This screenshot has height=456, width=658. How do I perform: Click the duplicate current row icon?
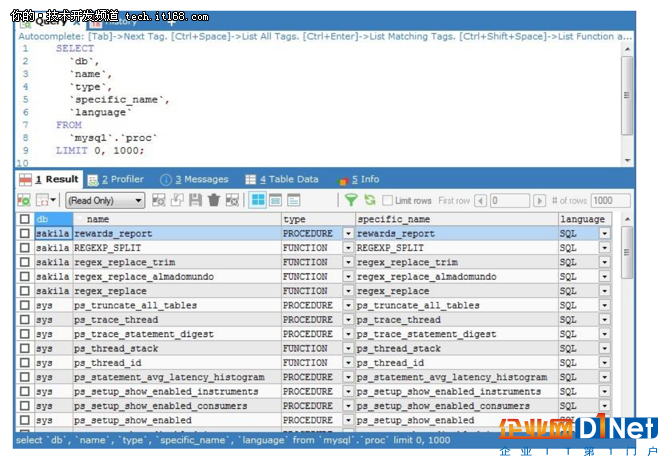click(x=177, y=200)
